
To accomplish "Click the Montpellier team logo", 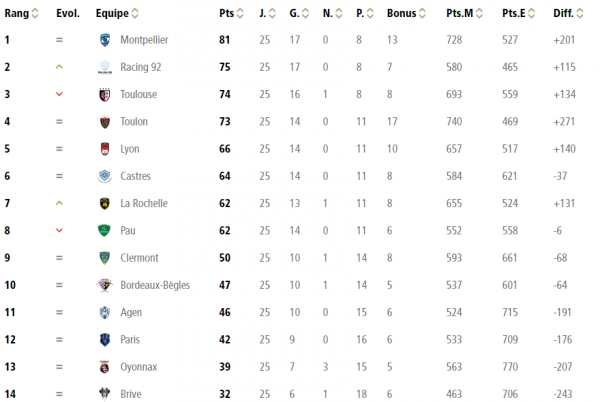I will pos(104,40).
